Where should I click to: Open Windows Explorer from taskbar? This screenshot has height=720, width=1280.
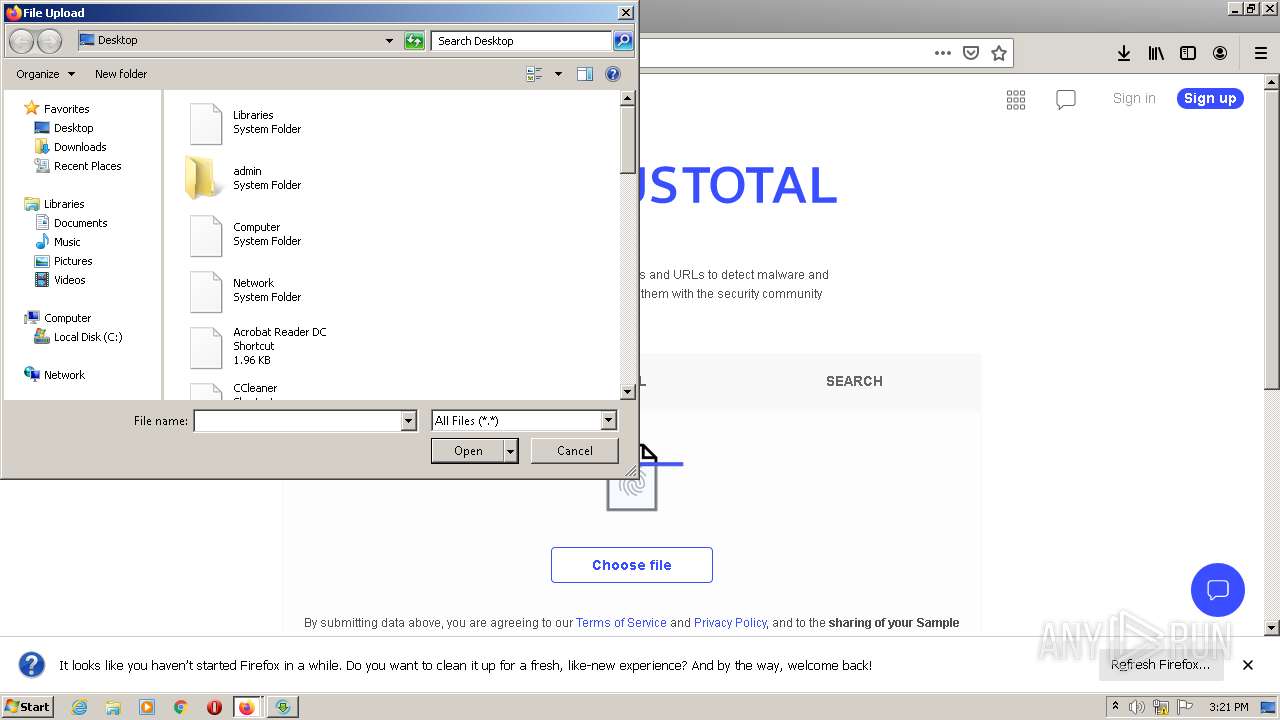pos(113,707)
